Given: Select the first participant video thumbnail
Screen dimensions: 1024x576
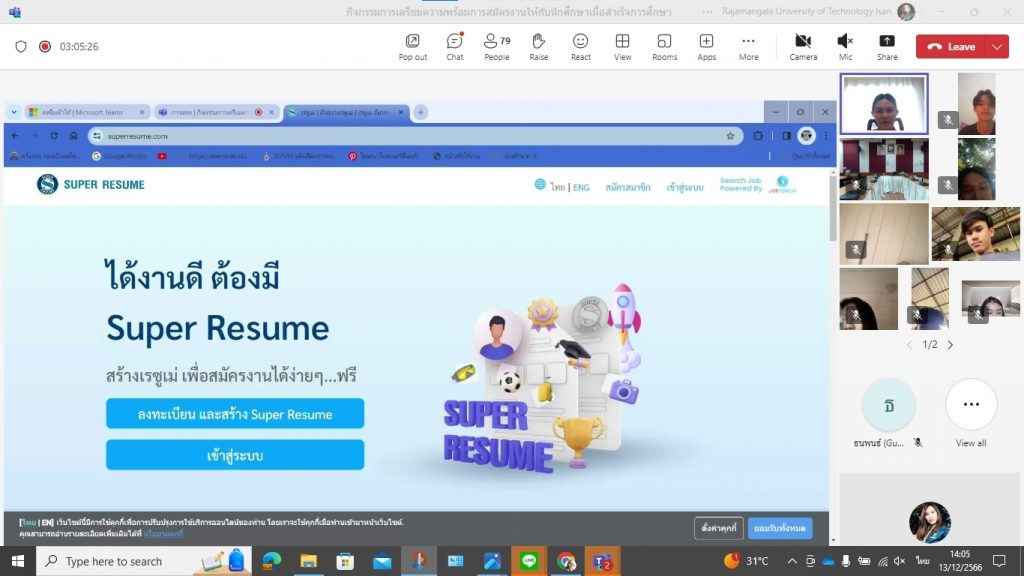Looking at the screenshot, I should pos(883,104).
